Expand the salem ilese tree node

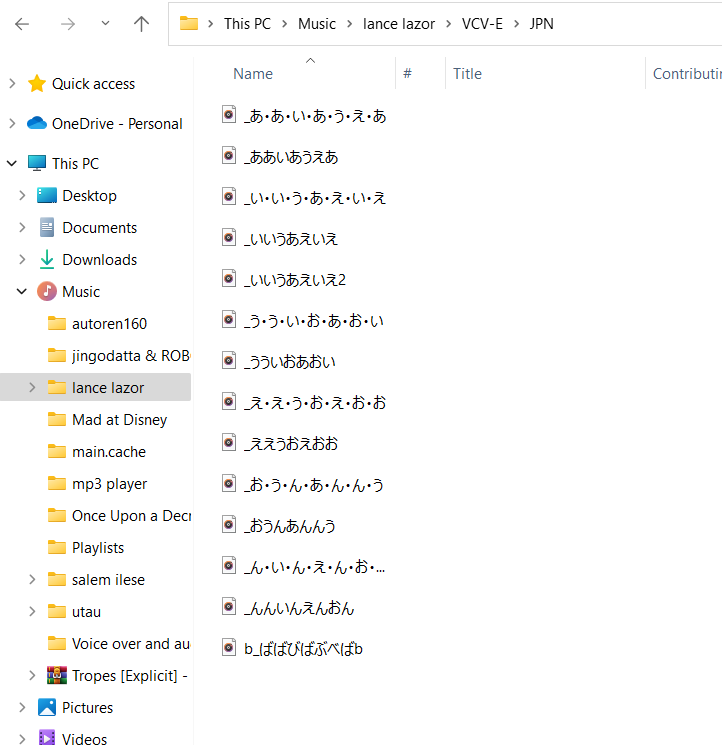tap(32, 580)
